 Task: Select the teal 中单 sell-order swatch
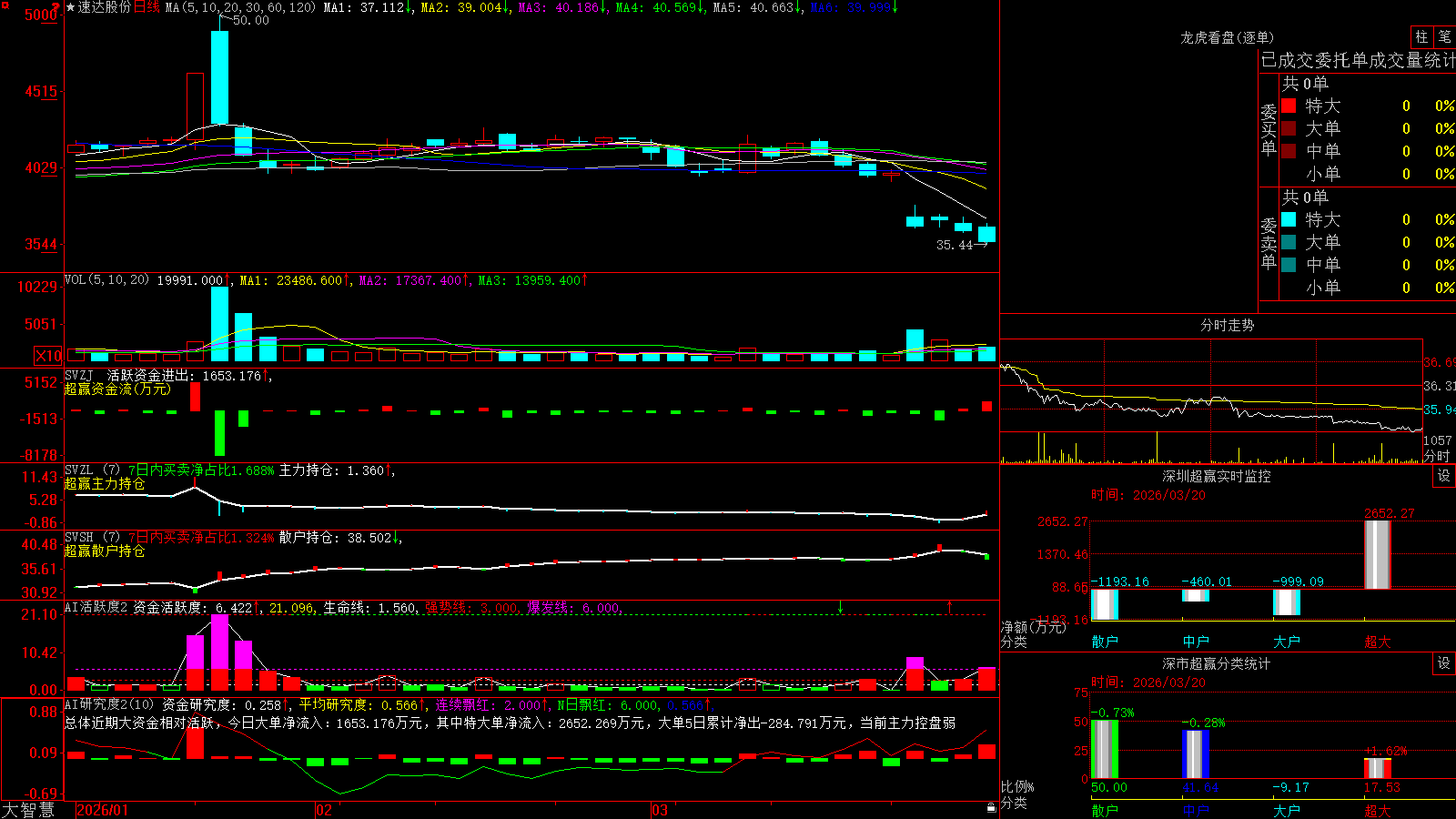tap(1289, 265)
